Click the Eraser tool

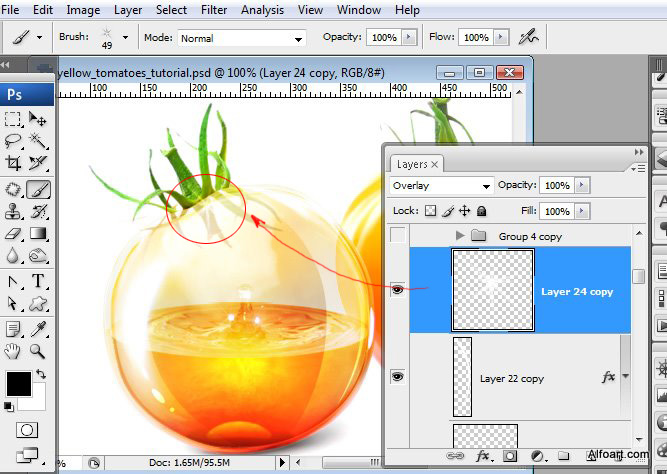(13, 234)
